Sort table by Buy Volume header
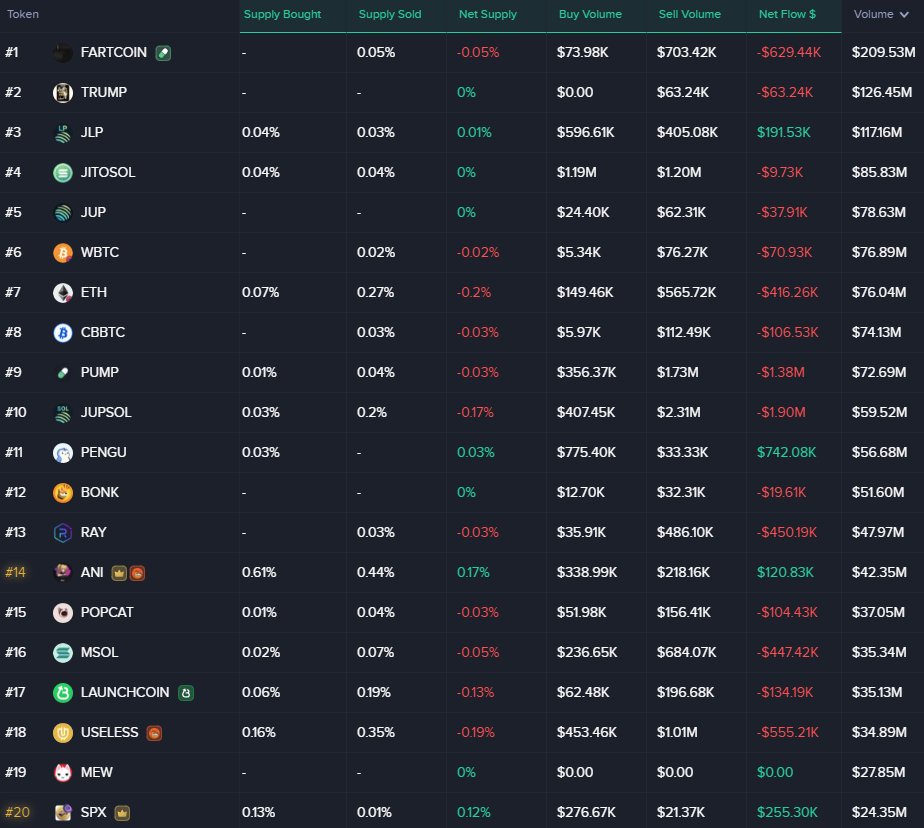The image size is (924, 828). pos(590,14)
